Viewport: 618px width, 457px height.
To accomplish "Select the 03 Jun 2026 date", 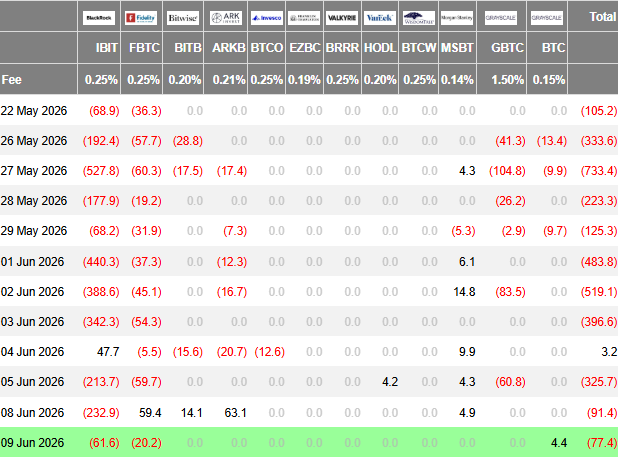I will click(32, 321).
